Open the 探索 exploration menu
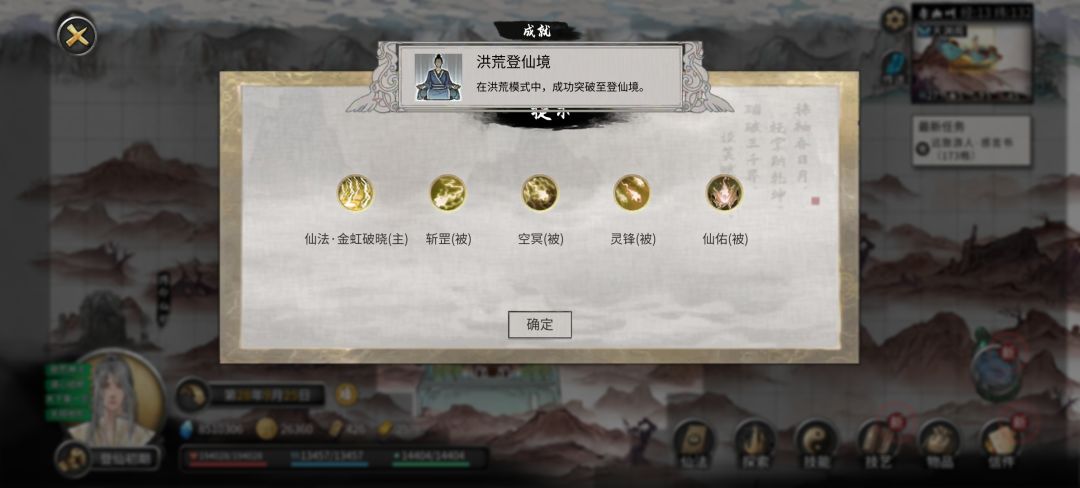Image resolution: width=1080 pixels, height=488 pixels. (x=755, y=445)
